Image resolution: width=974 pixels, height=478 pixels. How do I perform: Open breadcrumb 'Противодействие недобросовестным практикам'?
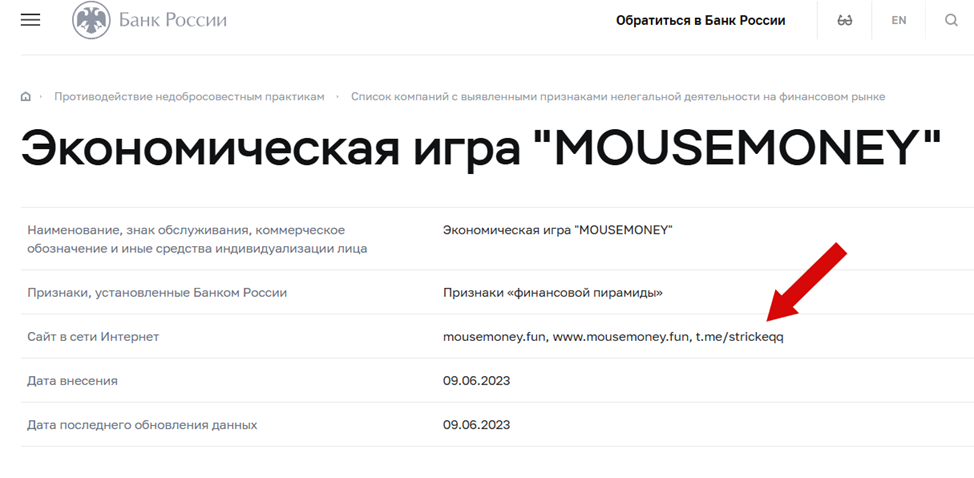click(189, 97)
